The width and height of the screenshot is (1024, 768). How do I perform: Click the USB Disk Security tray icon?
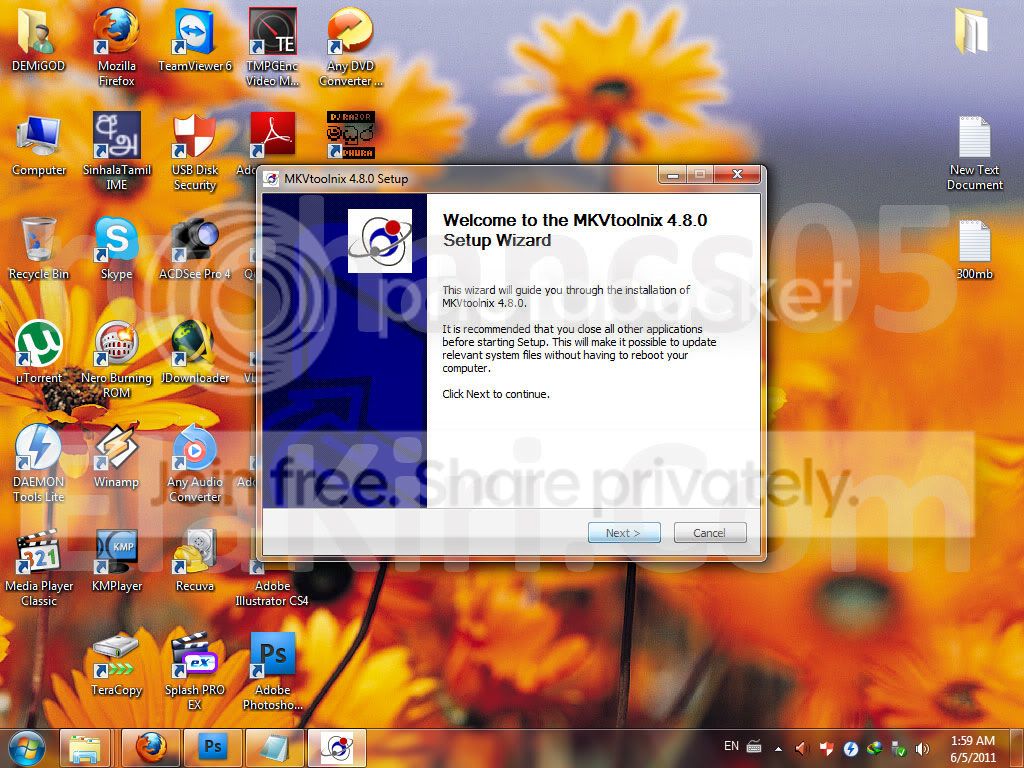(x=827, y=749)
